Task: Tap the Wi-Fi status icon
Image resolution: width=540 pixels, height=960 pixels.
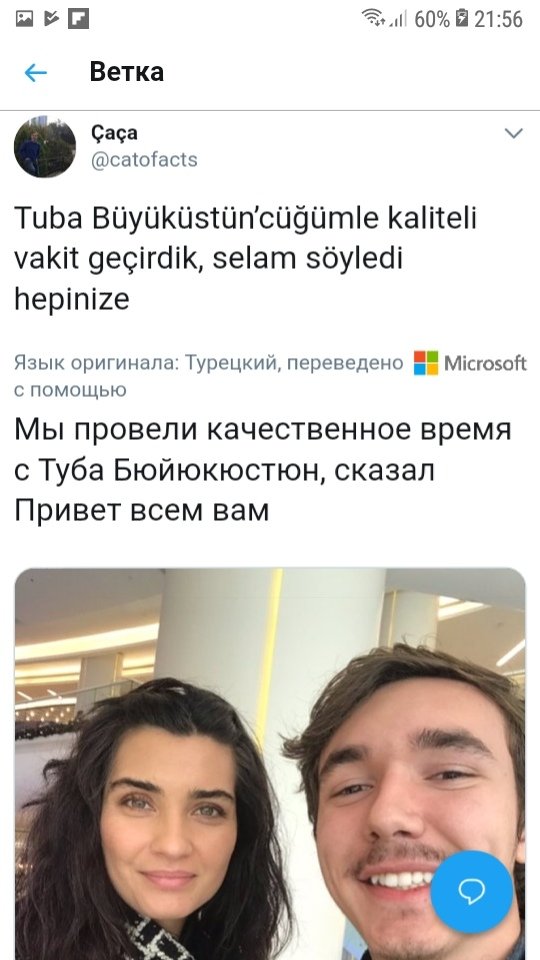Action: coord(373,18)
